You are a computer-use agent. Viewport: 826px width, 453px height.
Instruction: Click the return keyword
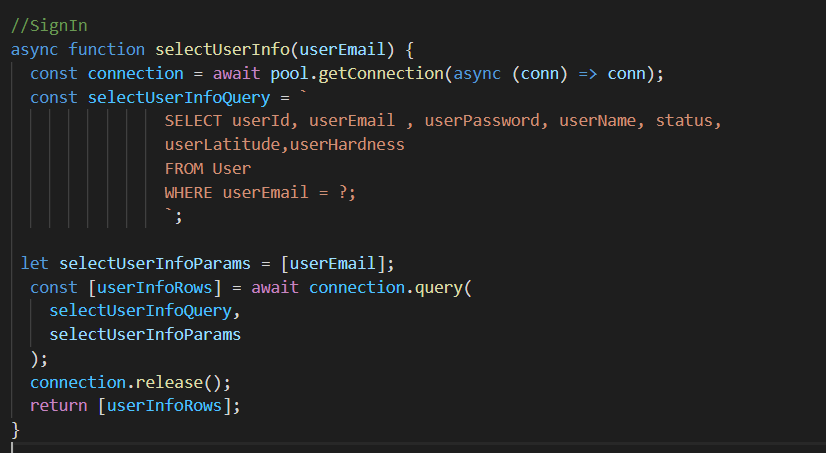click(x=58, y=406)
